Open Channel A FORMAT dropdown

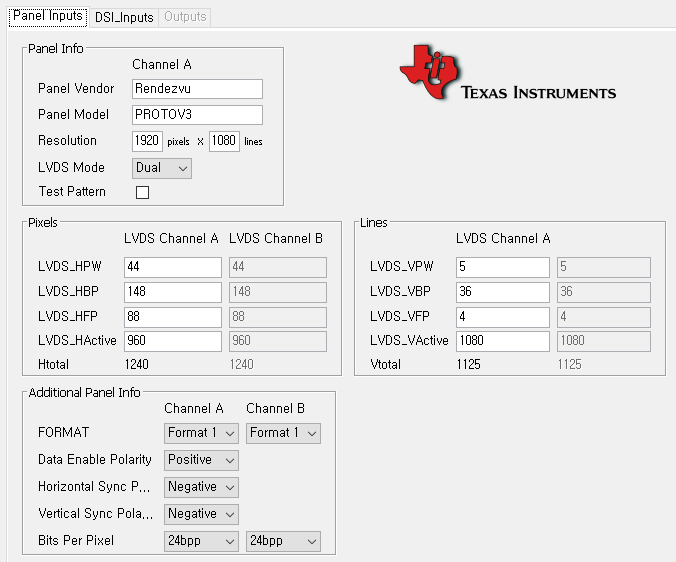[201, 433]
